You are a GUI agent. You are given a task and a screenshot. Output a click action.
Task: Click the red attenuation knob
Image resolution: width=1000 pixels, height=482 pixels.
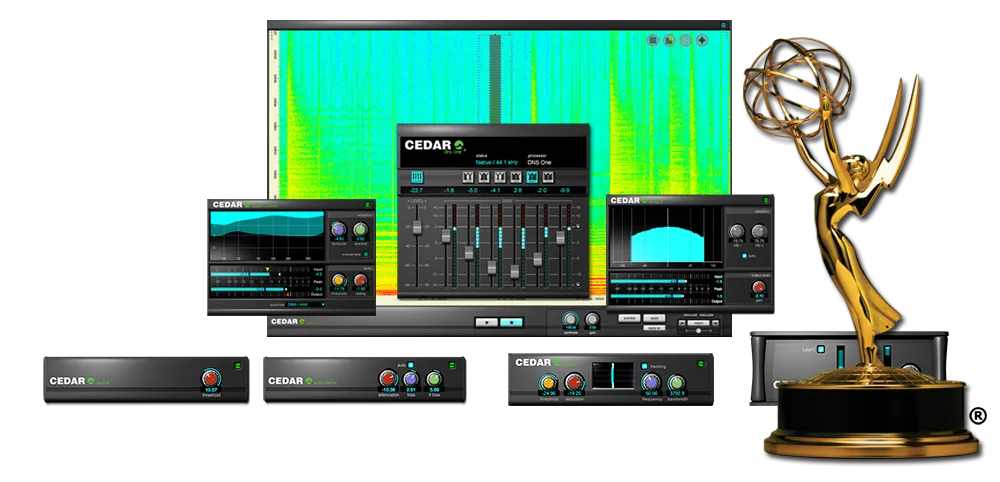[388, 378]
